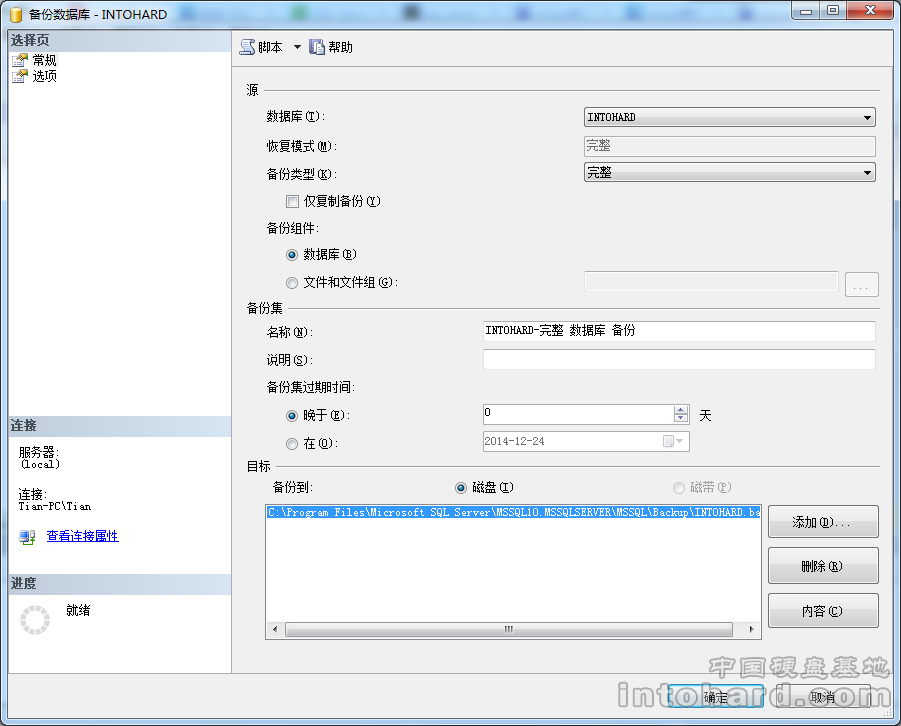Click the 说明 description text field

tap(678, 360)
